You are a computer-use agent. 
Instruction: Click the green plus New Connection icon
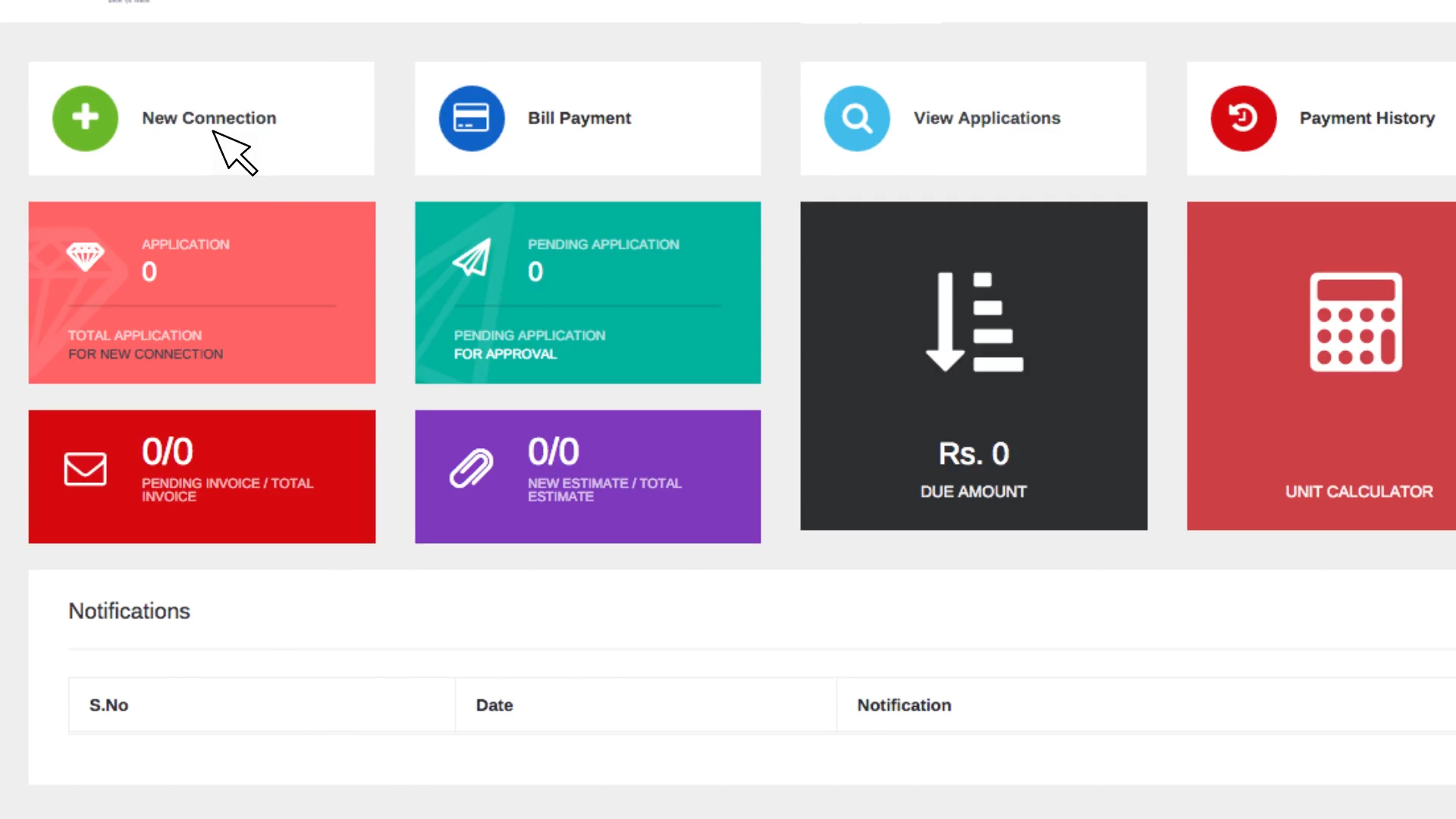85,118
